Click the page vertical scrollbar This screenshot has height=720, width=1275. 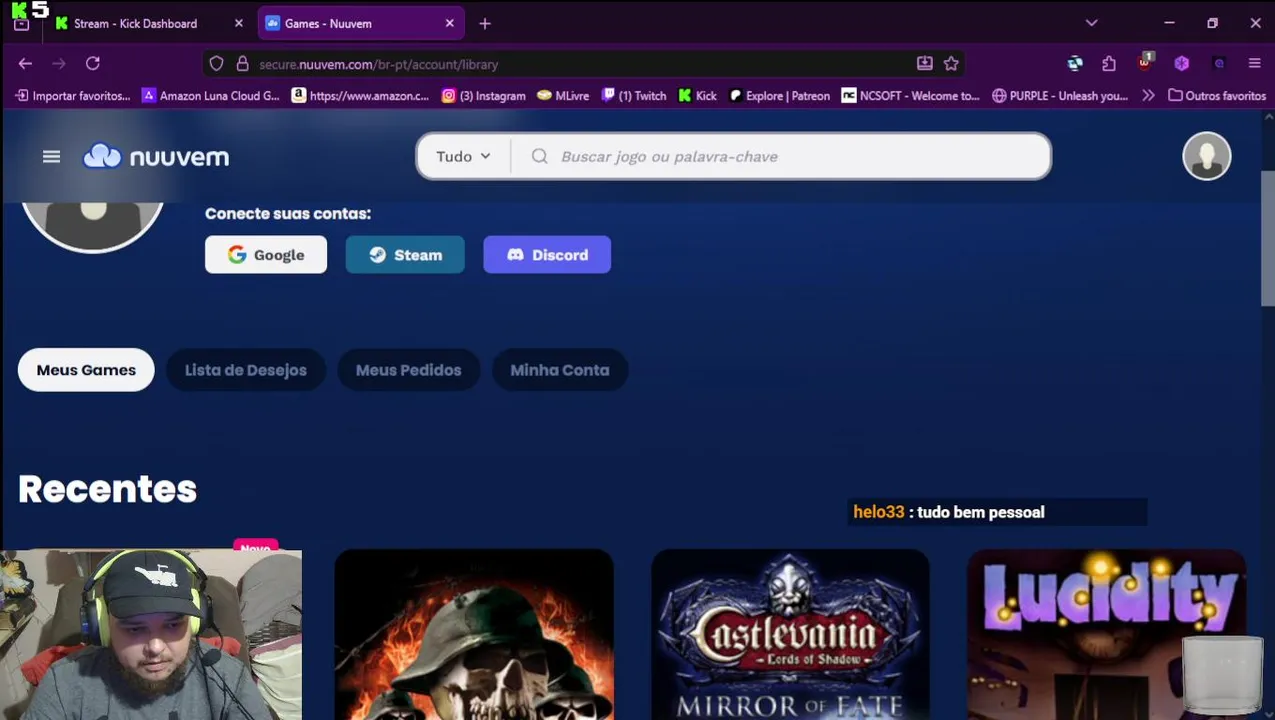[1267, 239]
